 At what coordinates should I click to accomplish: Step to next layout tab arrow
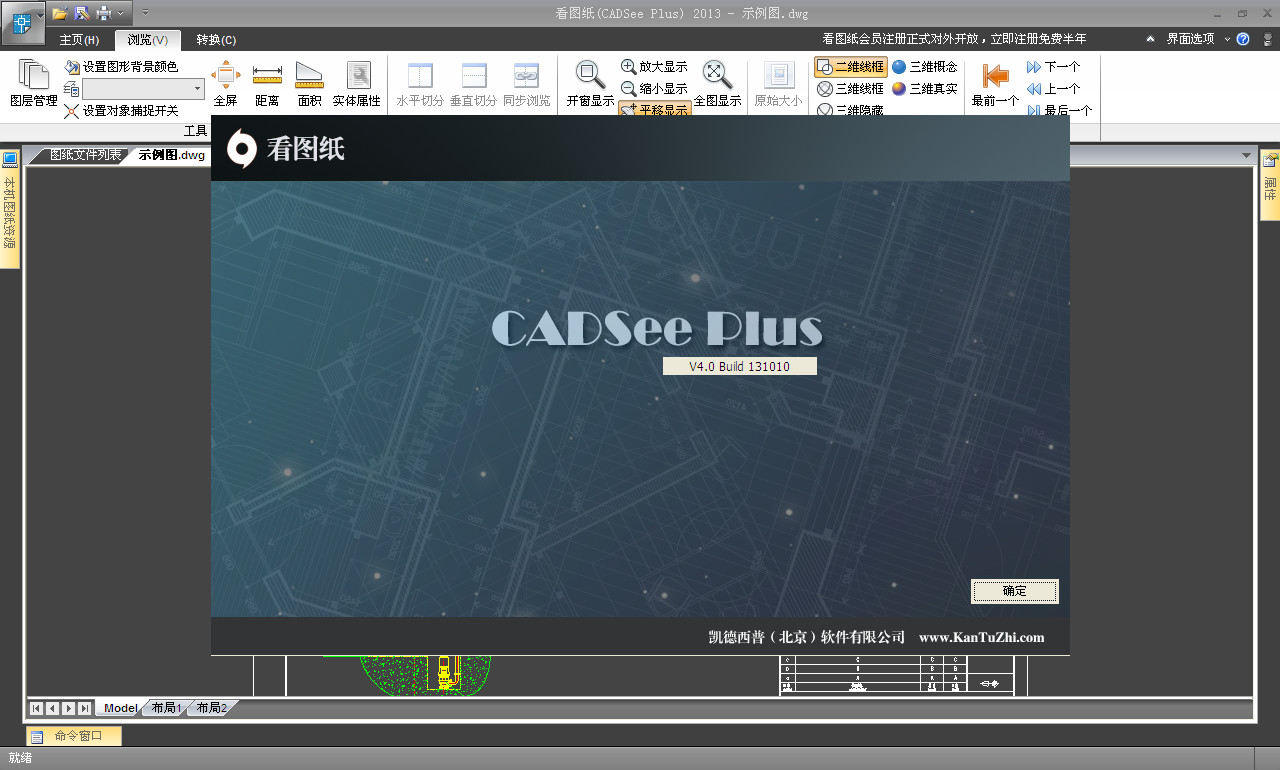[x=68, y=708]
